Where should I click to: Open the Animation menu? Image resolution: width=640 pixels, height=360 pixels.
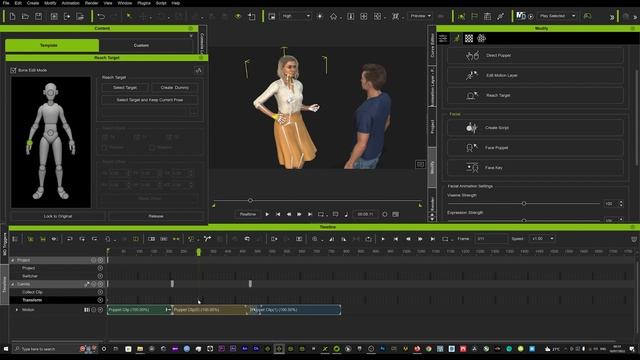(x=70, y=3)
